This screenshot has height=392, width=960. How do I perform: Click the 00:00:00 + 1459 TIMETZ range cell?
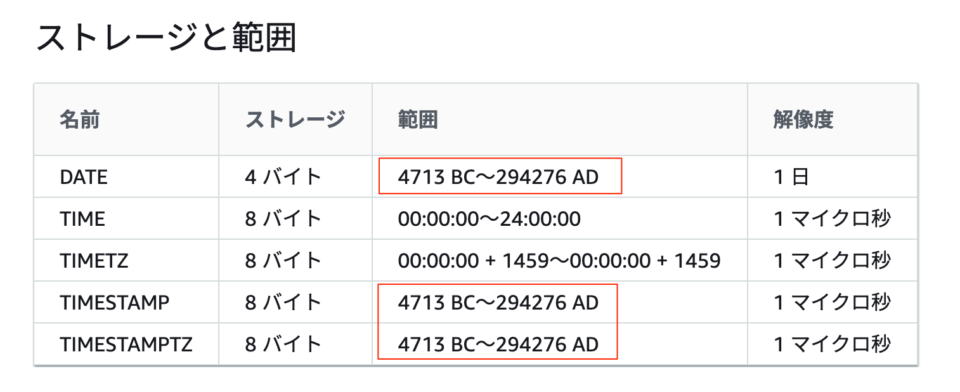tap(558, 261)
